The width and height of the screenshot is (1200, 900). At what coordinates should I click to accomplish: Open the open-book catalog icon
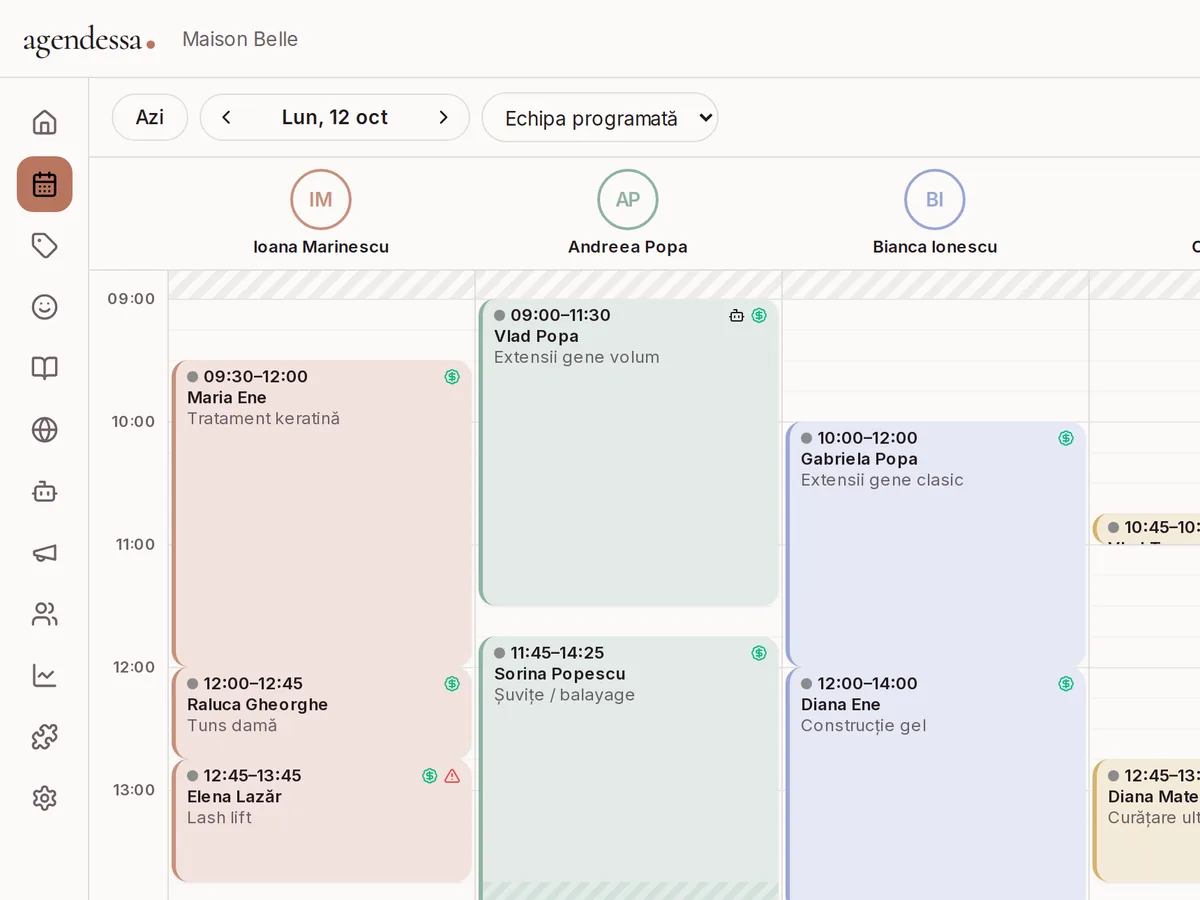44,368
